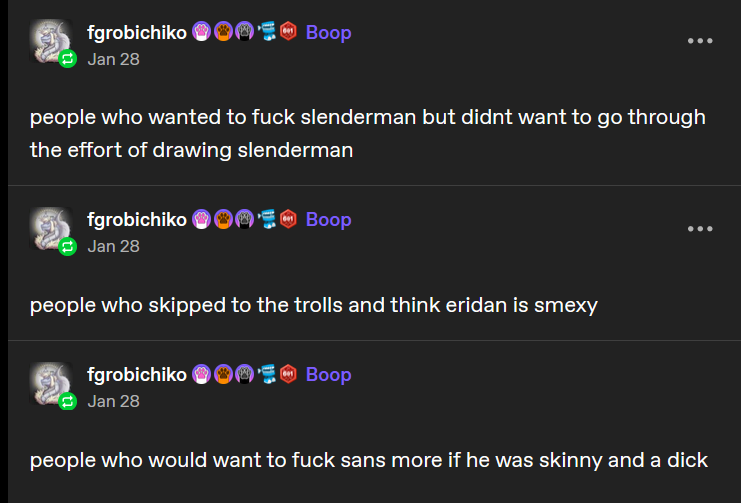Click green reblog icon on the slenderman post avatar
Image resolution: width=741 pixels, height=503 pixels.
68,59
